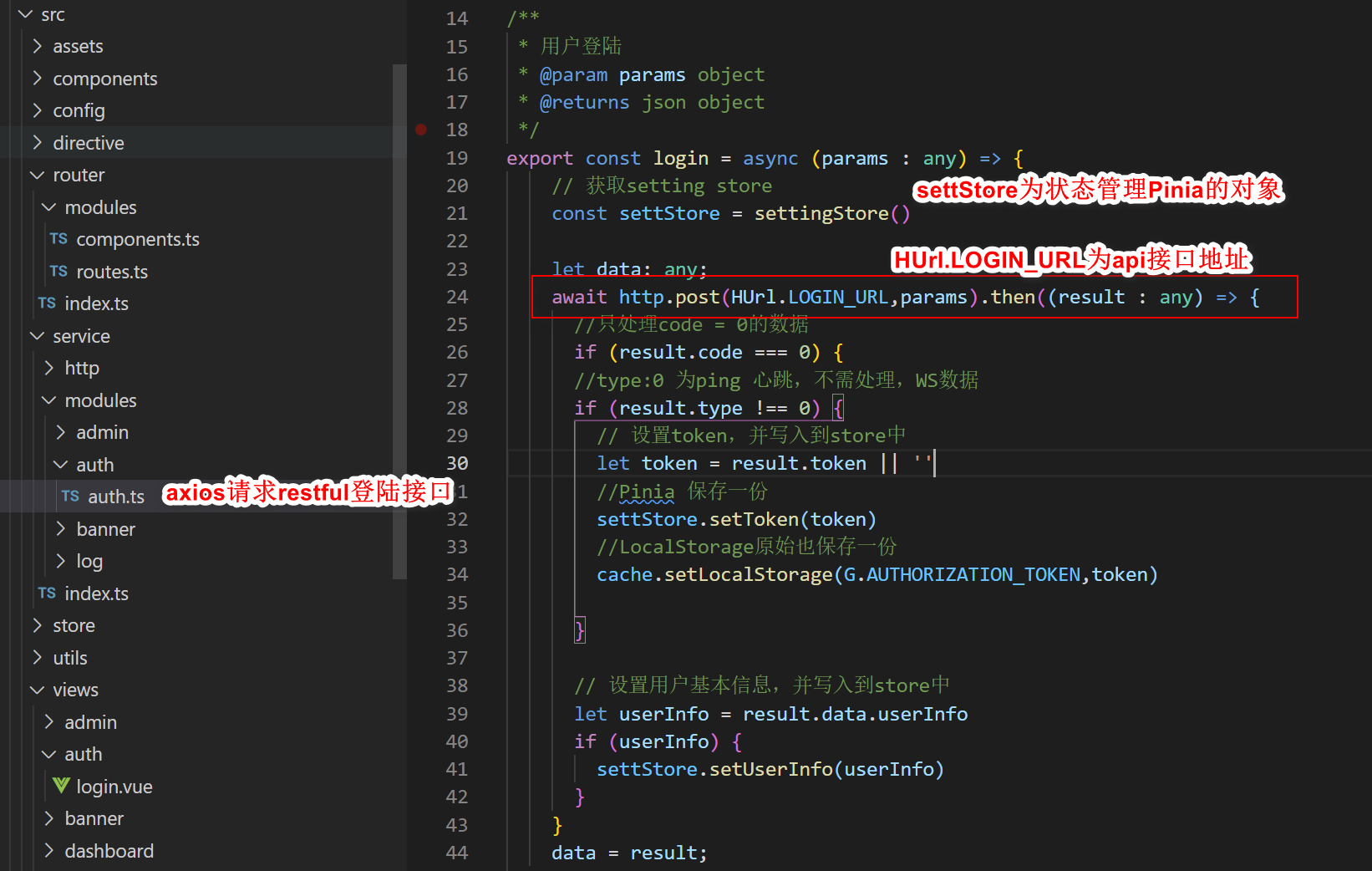This screenshot has height=871, width=1372.
Task: Click the TS icon next to auth.ts
Action: (x=70, y=496)
